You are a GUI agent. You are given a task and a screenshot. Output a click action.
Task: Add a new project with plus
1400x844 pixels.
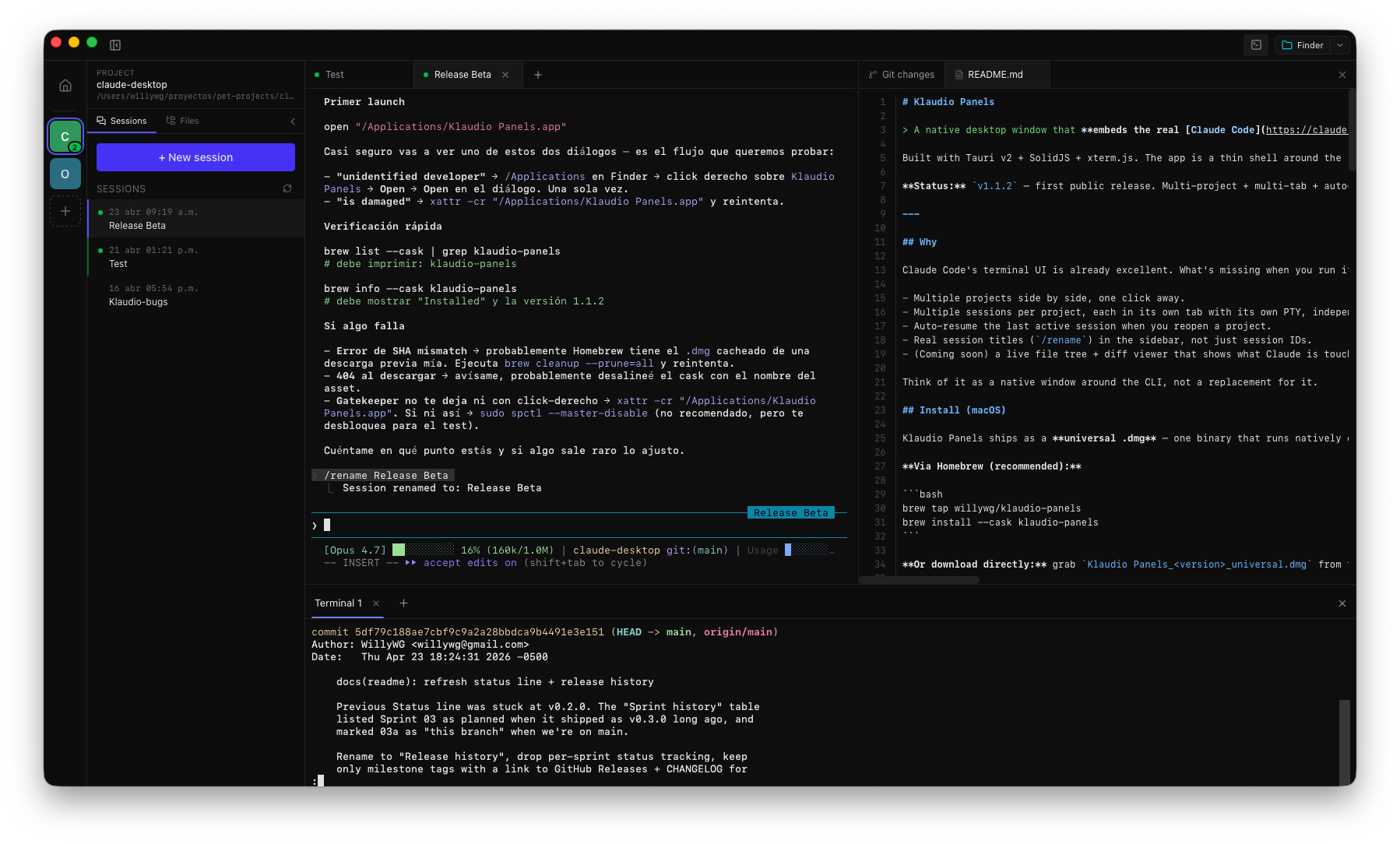point(65,211)
